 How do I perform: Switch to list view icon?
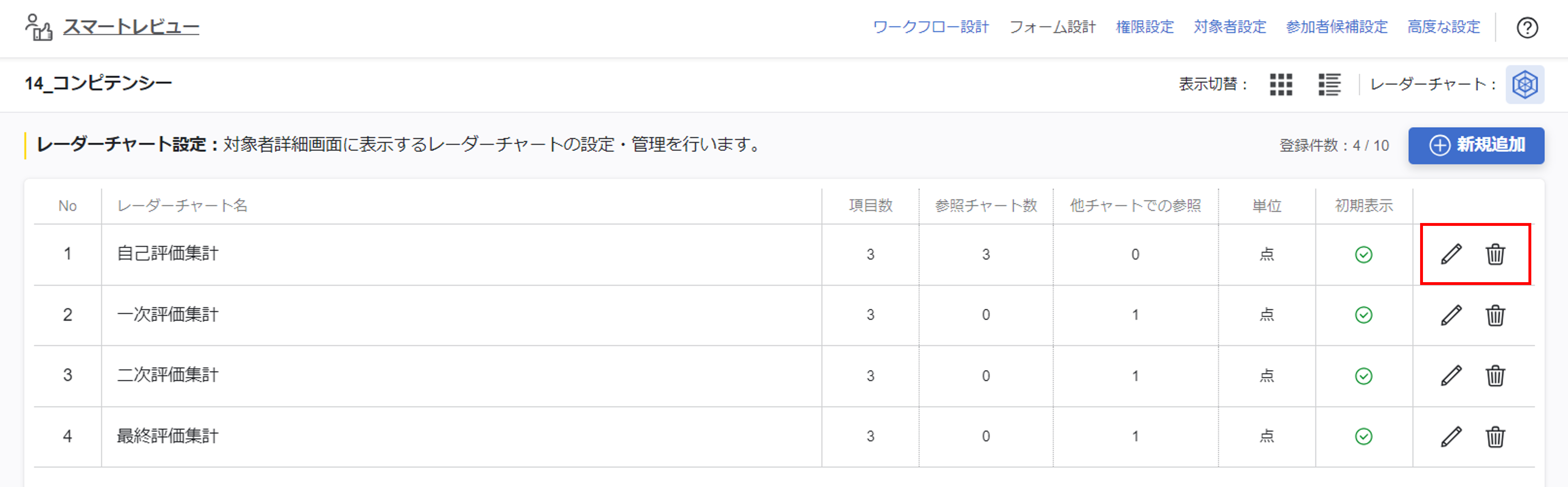pyautogui.click(x=1329, y=85)
